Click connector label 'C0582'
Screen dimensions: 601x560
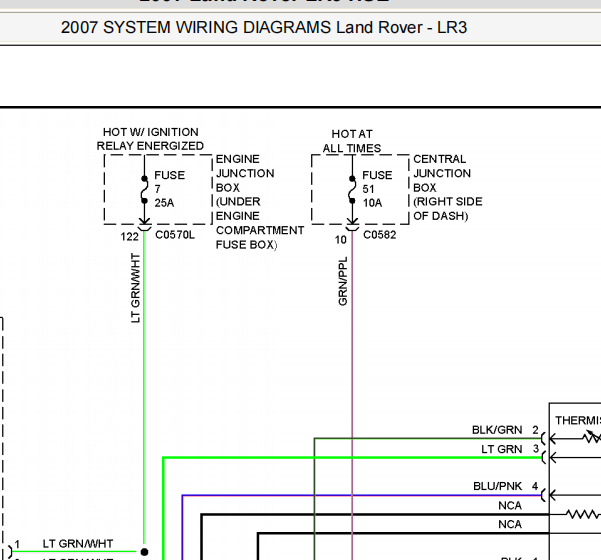(379, 235)
